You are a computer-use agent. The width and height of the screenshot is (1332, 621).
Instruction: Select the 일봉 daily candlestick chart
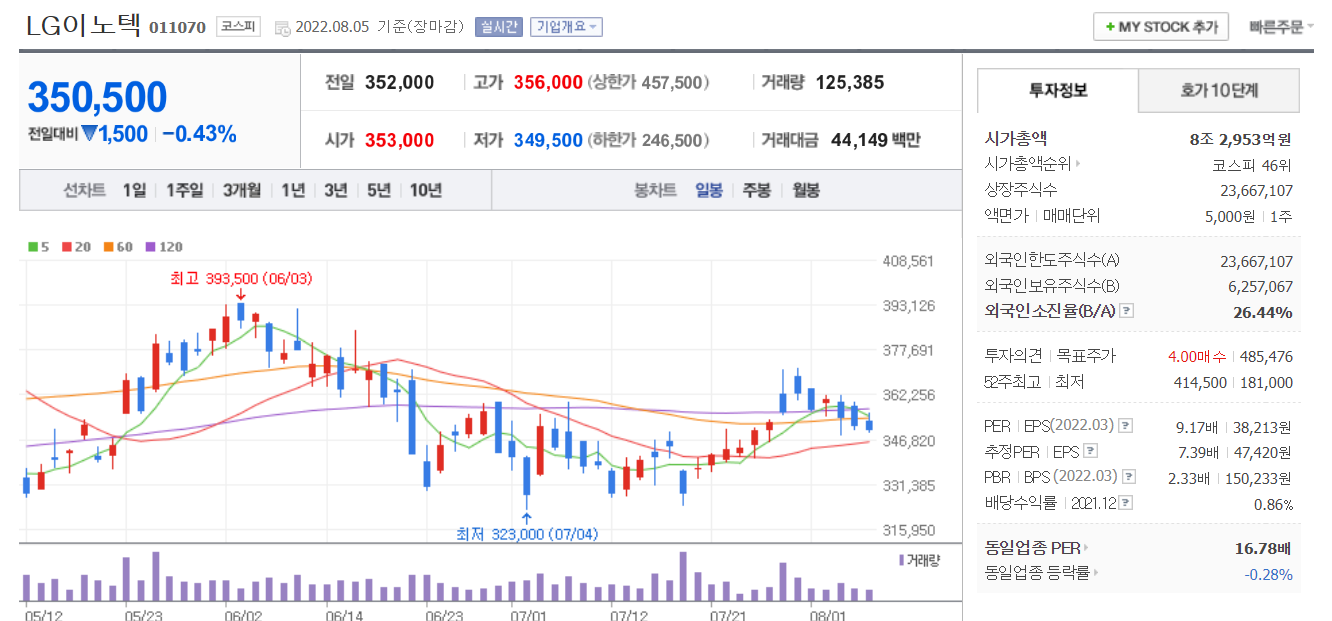tap(709, 190)
